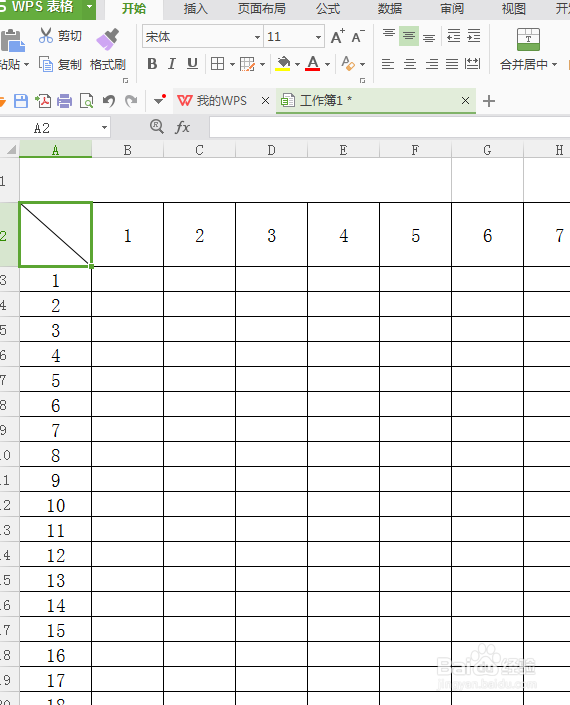The height and width of the screenshot is (705, 570).
Task: Open font settings dialog launcher
Action: [x=362, y=80]
